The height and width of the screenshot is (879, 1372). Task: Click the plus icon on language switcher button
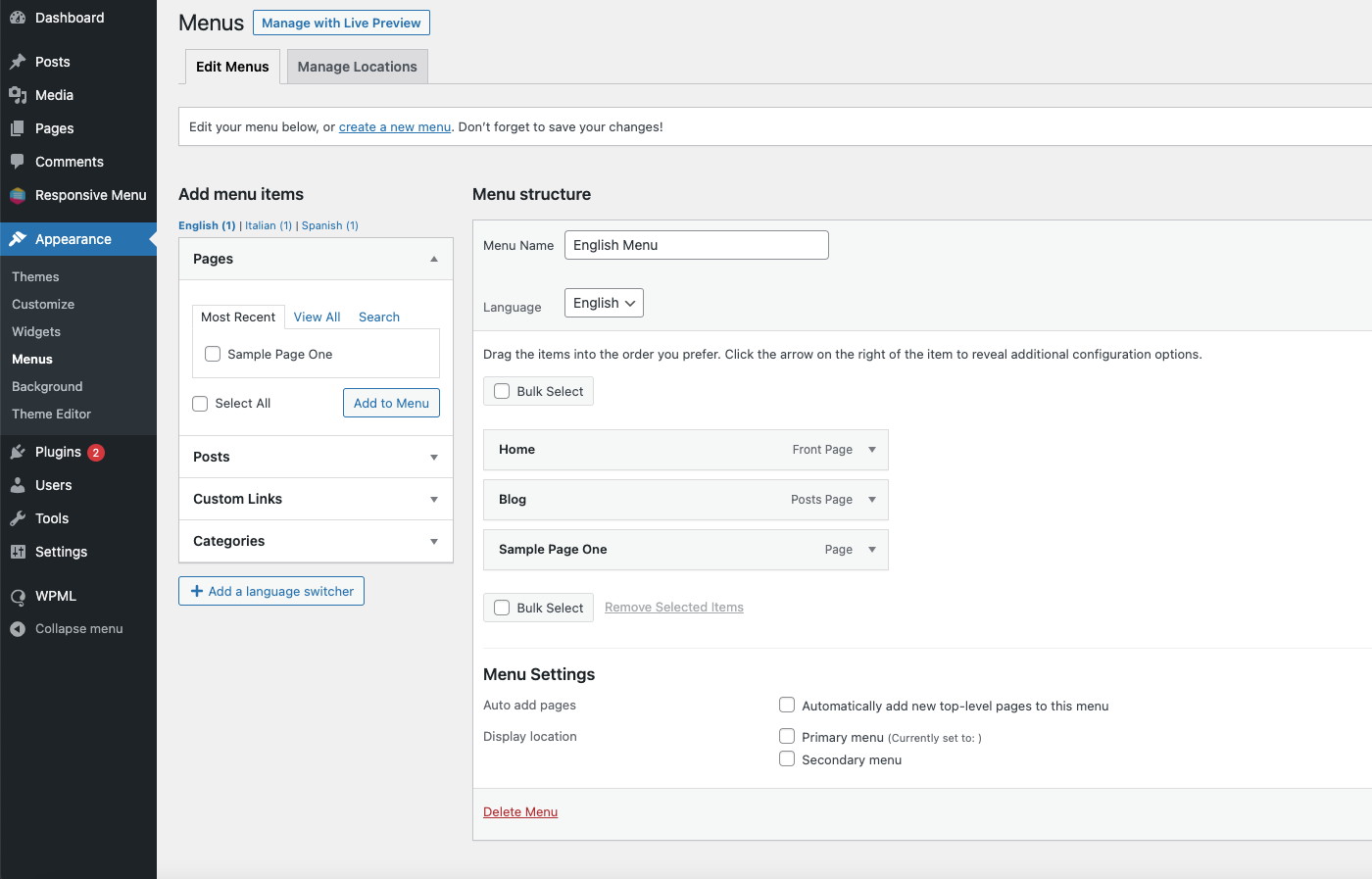click(197, 591)
